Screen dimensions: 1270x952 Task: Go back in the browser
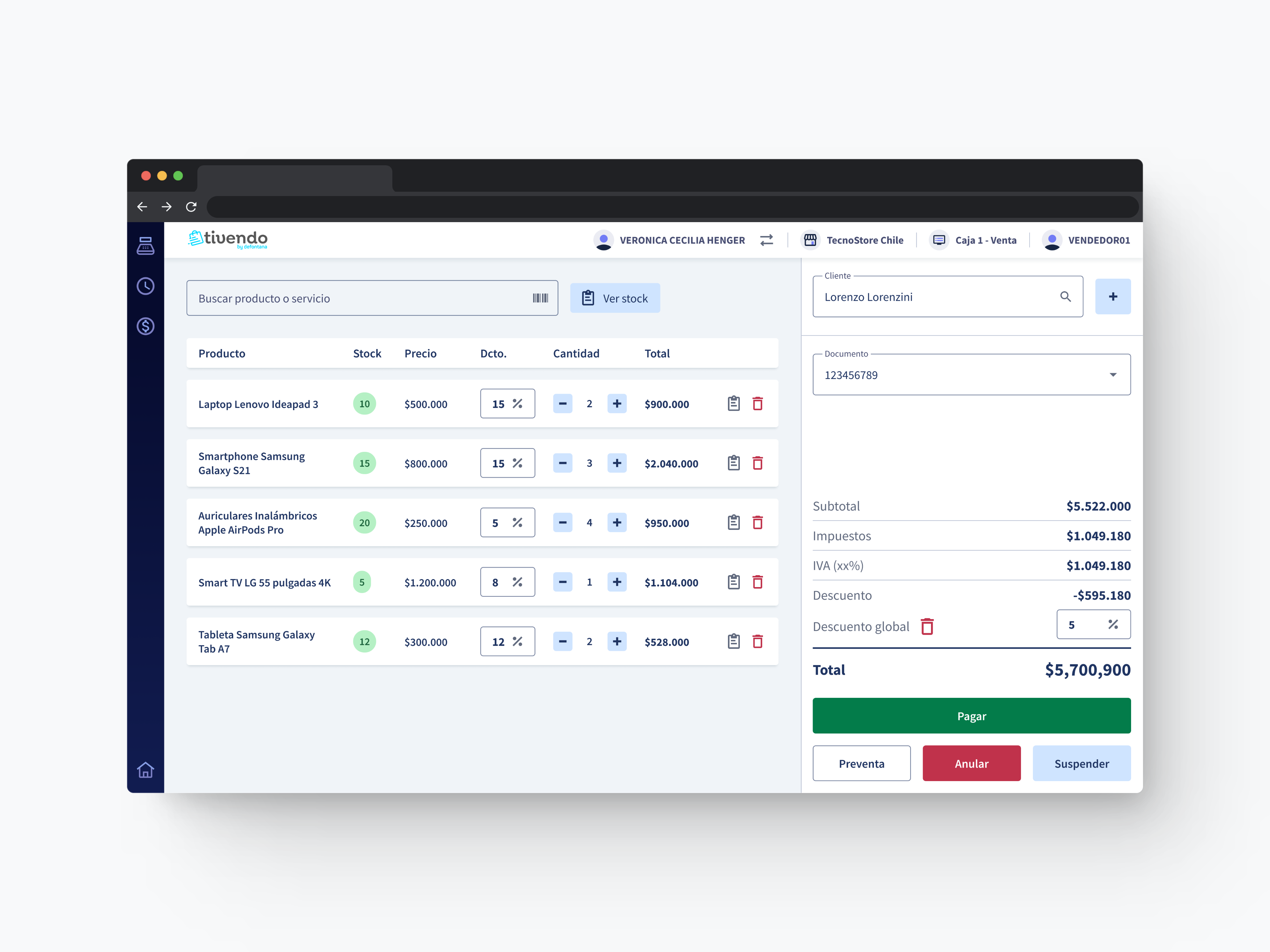(x=143, y=207)
